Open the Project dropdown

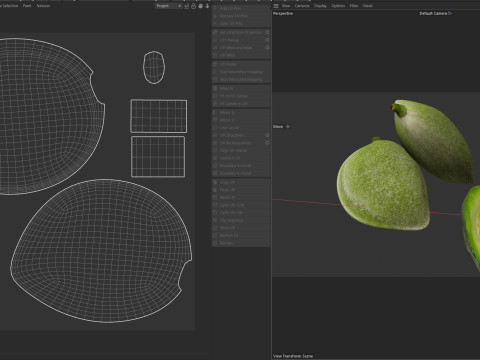168,6
